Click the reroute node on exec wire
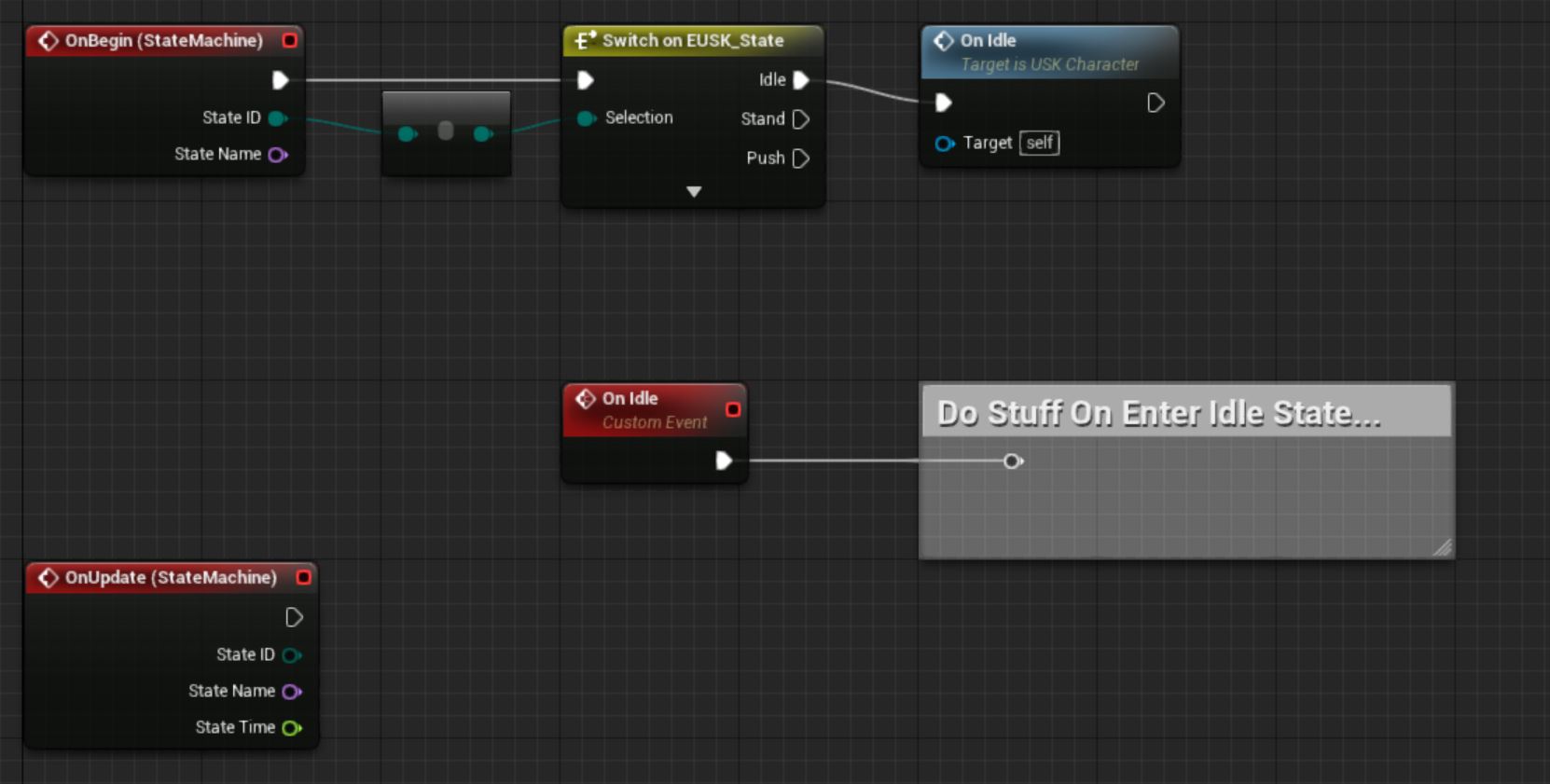Screen dimensions: 1550x784 [x=1012, y=461]
